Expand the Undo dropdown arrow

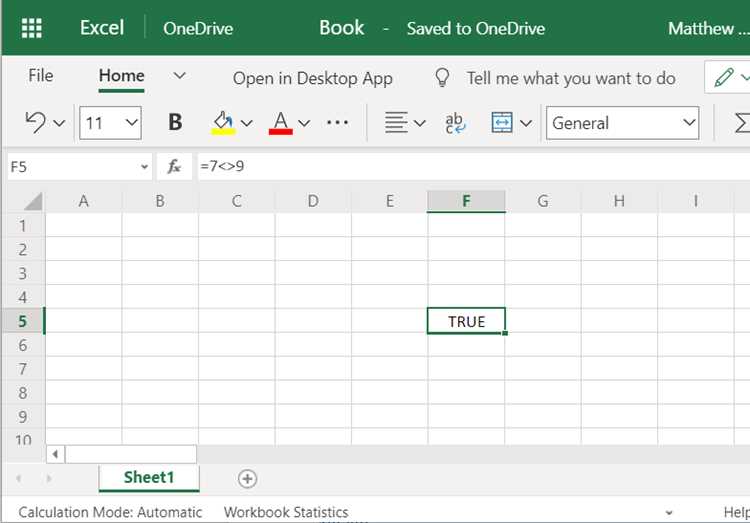click(59, 123)
